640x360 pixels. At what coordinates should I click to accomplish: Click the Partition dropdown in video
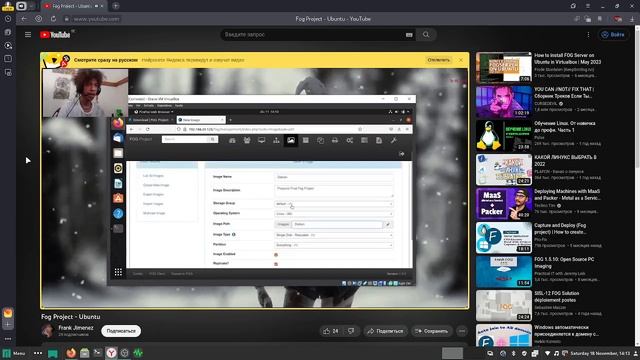pos(334,245)
